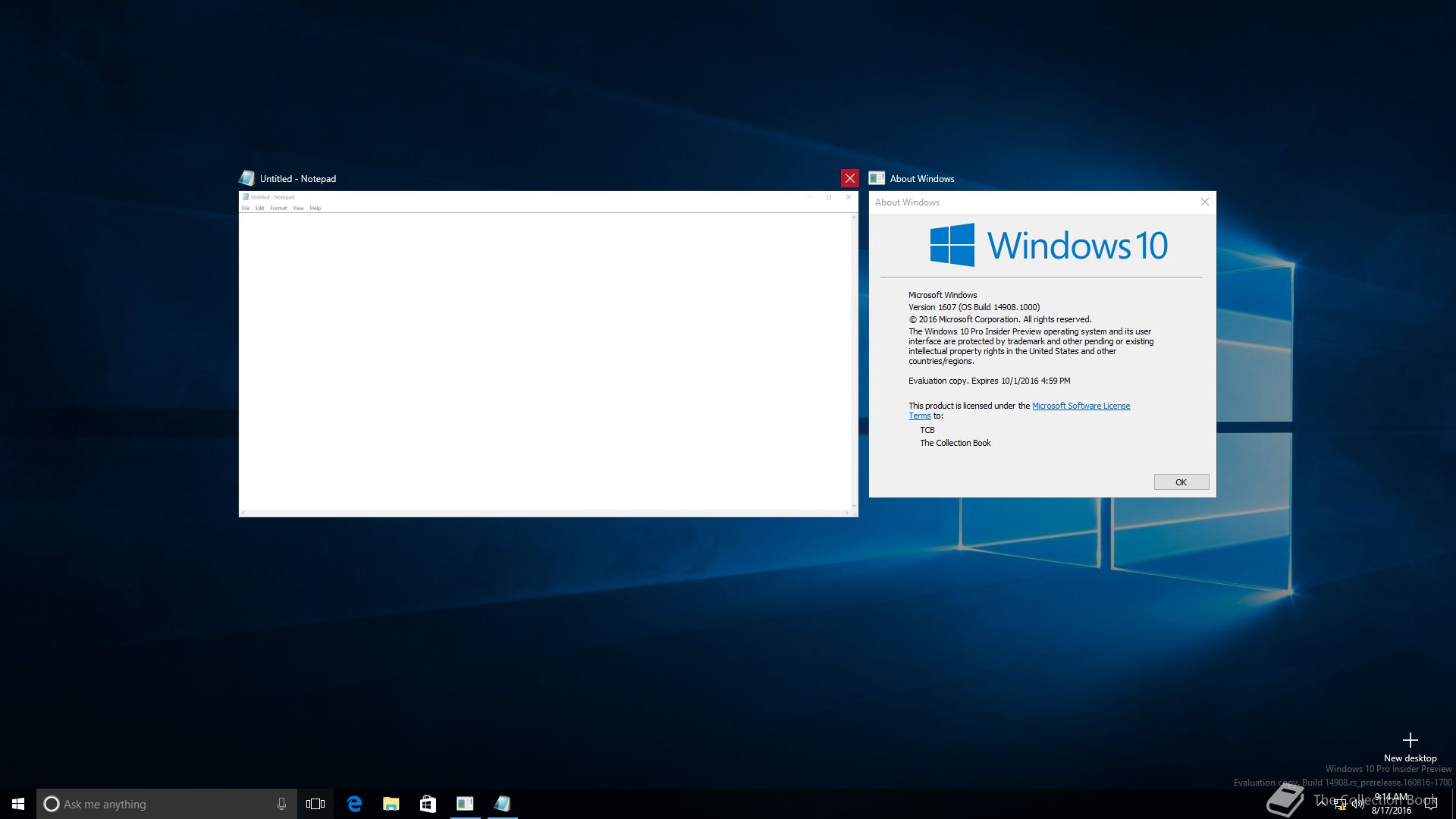Close the About Windows dialog X

[x=1204, y=202]
